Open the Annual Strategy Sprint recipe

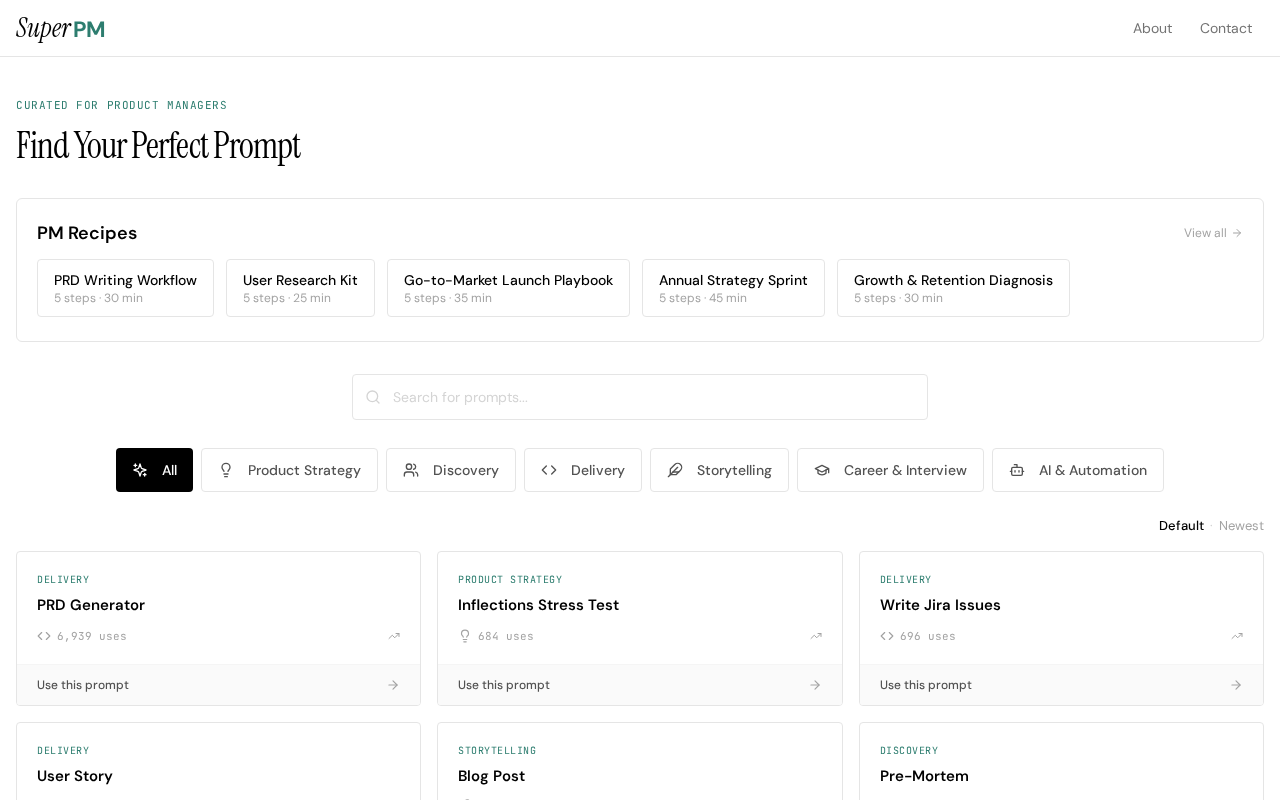coord(733,288)
